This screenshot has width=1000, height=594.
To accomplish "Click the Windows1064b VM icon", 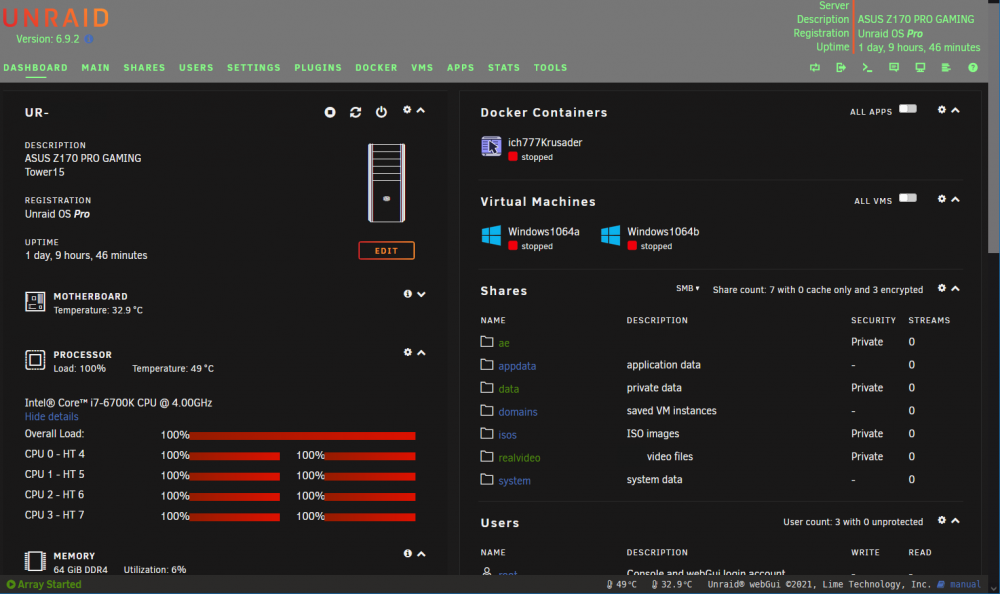I will point(610,235).
